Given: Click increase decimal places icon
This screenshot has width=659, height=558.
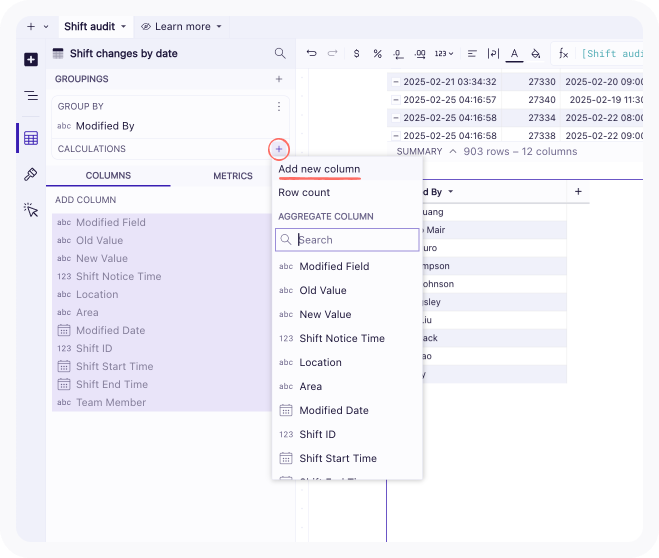Looking at the screenshot, I should (x=419, y=54).
